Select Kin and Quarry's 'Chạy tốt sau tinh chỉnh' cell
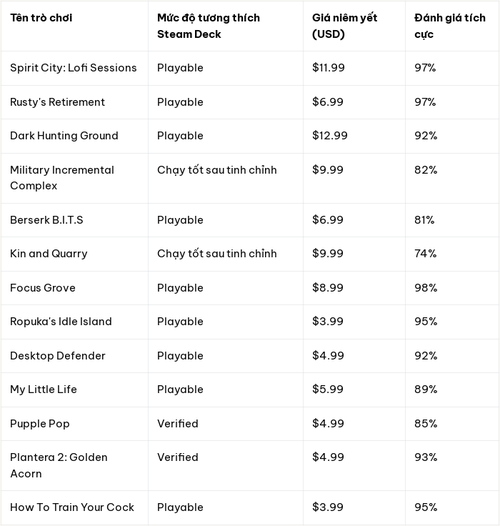 [217, 254]
